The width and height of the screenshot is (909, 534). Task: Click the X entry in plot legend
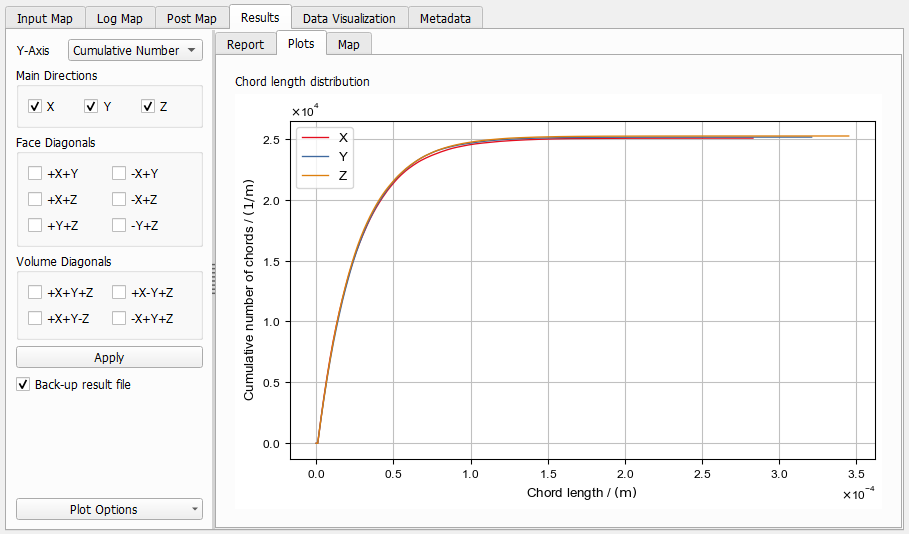(x=325, y=137)
